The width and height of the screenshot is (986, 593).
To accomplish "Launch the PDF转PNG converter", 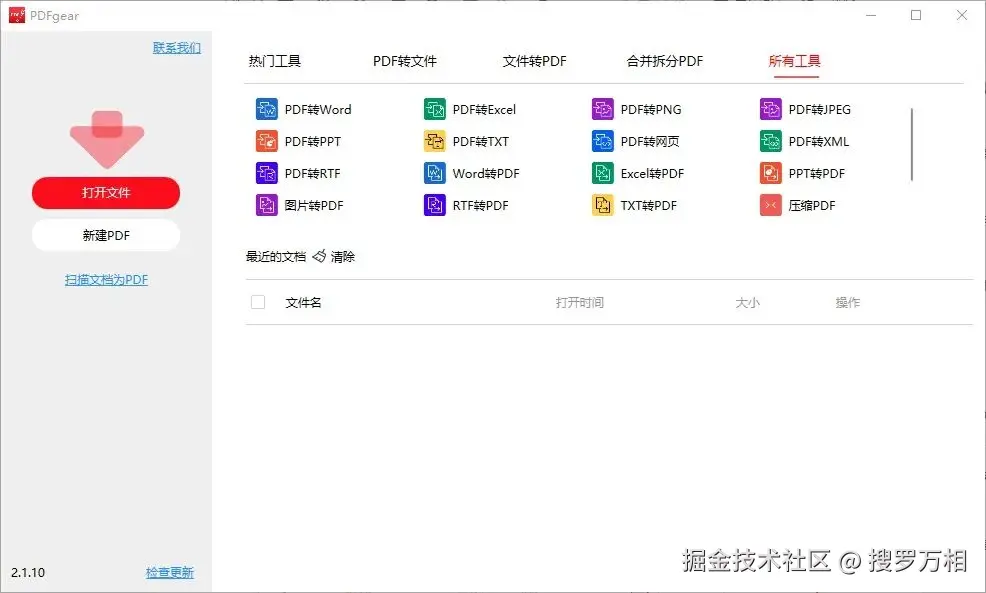I will tap(603, 109).
